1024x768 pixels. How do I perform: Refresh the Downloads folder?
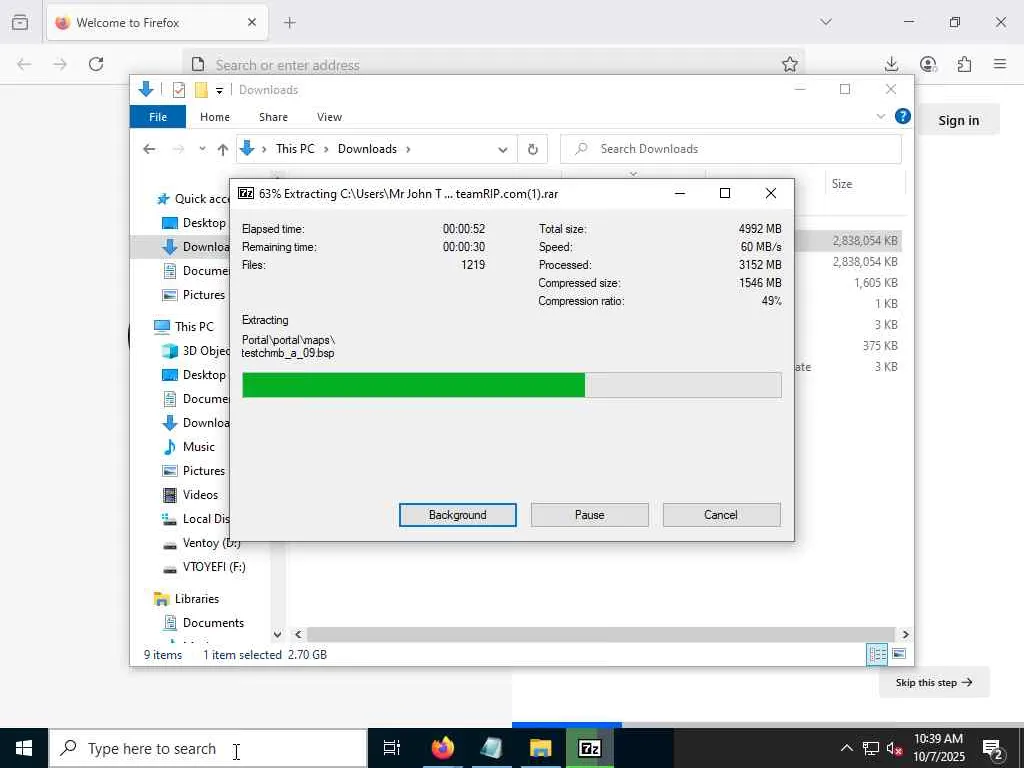pyautogui.click(x=532, y=150)
